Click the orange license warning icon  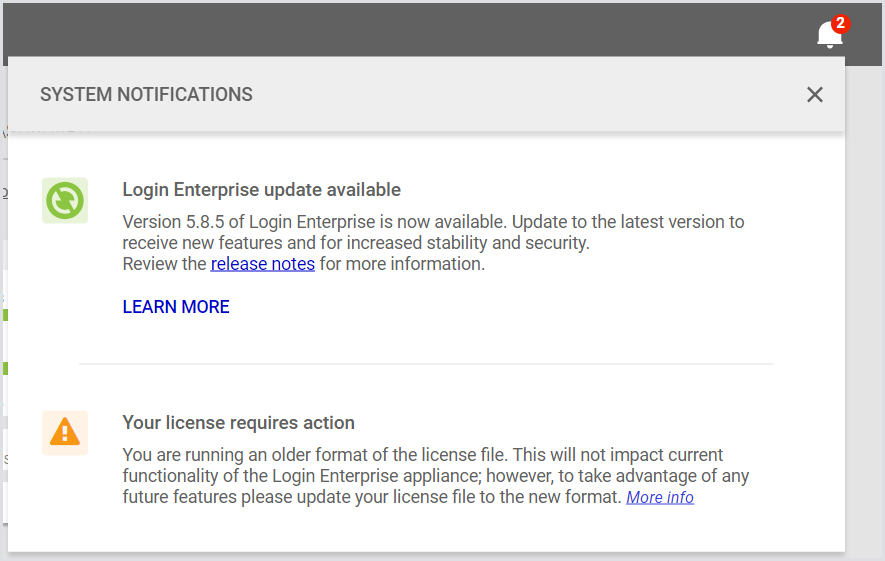coord(65,433)
